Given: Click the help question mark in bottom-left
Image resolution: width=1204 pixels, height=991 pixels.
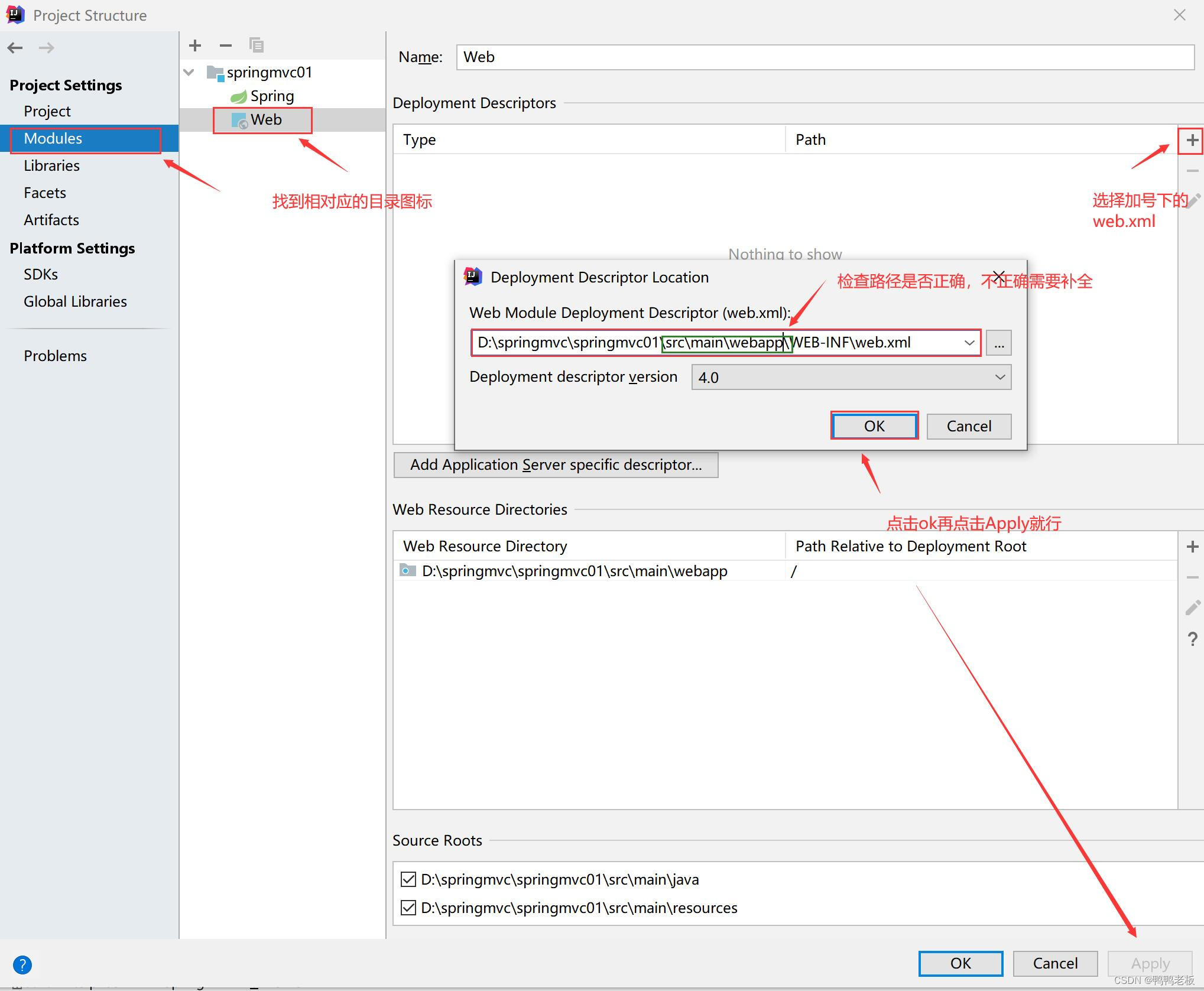Looking at the screenshot, I should coord(22,965).
